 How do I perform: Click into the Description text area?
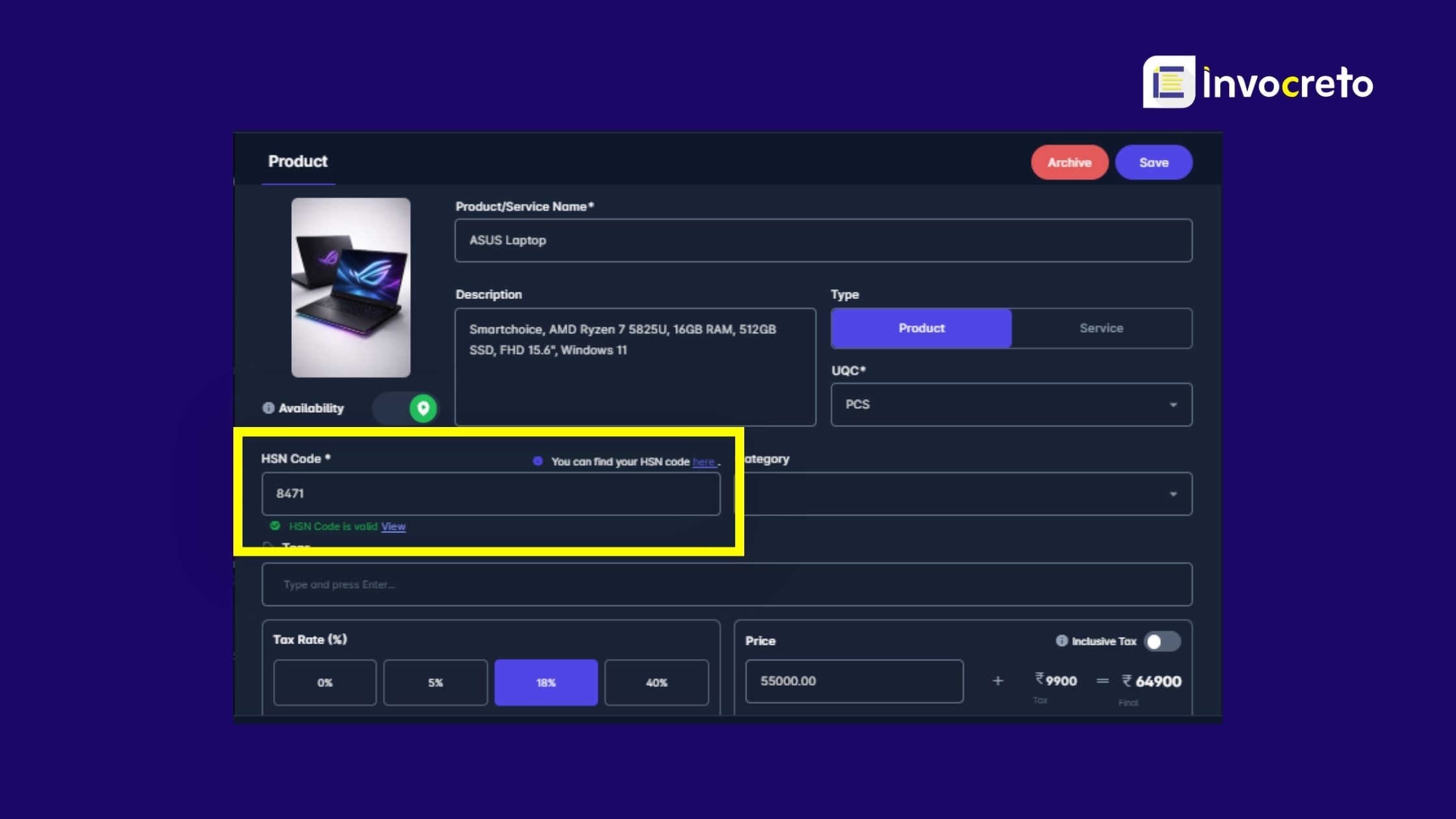click(635, 367)
